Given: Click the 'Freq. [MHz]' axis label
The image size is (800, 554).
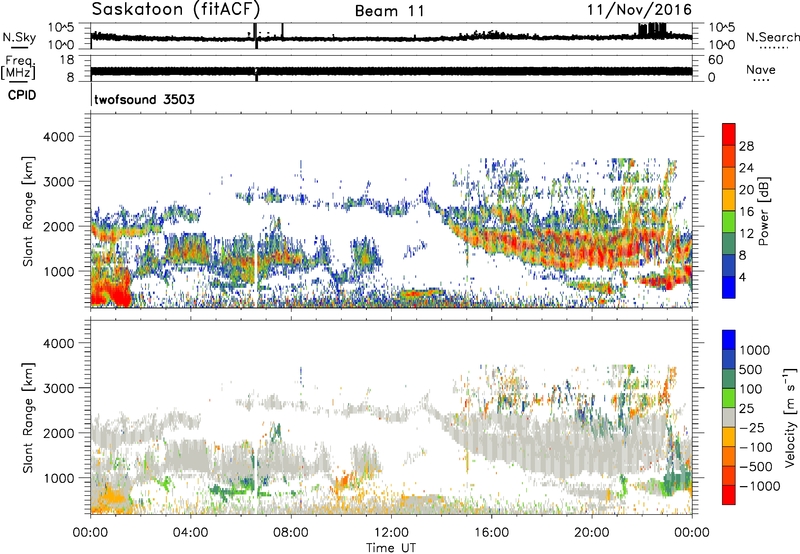Looking at the screenshot, I should (x=18, y=67).
